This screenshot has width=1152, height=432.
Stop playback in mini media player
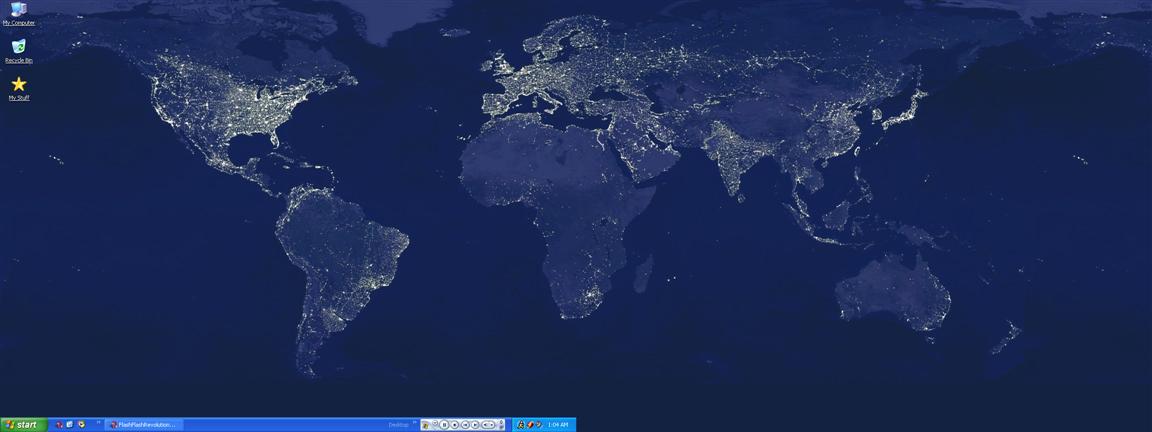tap(455, 425)
